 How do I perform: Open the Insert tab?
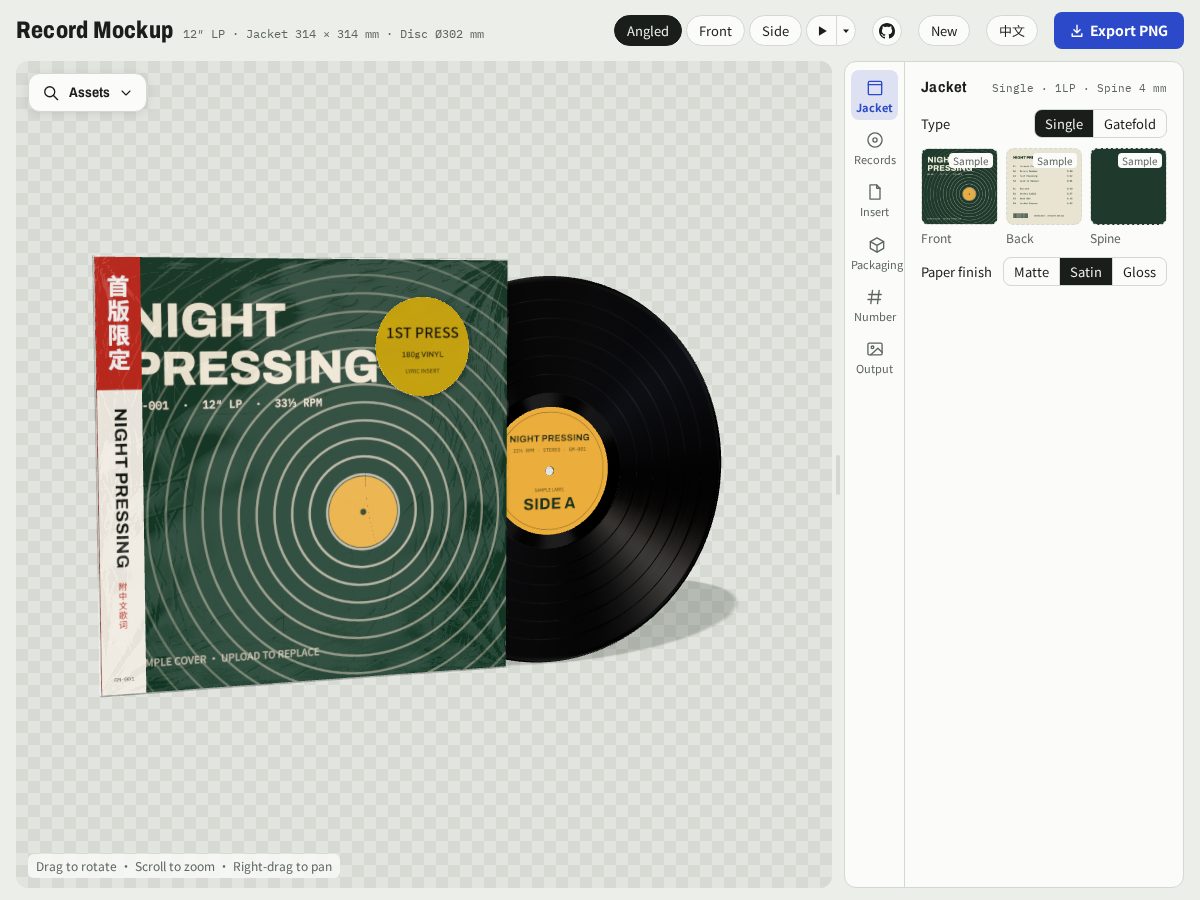(875, 200)
